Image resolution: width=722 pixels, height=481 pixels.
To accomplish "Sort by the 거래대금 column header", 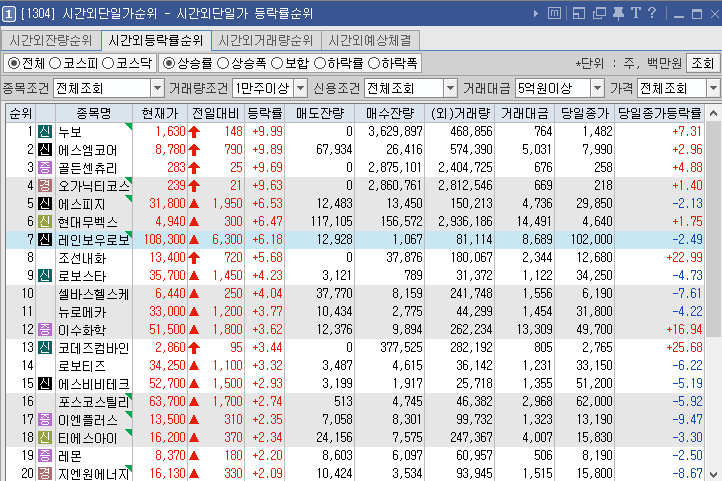I will tap(524, 113).
